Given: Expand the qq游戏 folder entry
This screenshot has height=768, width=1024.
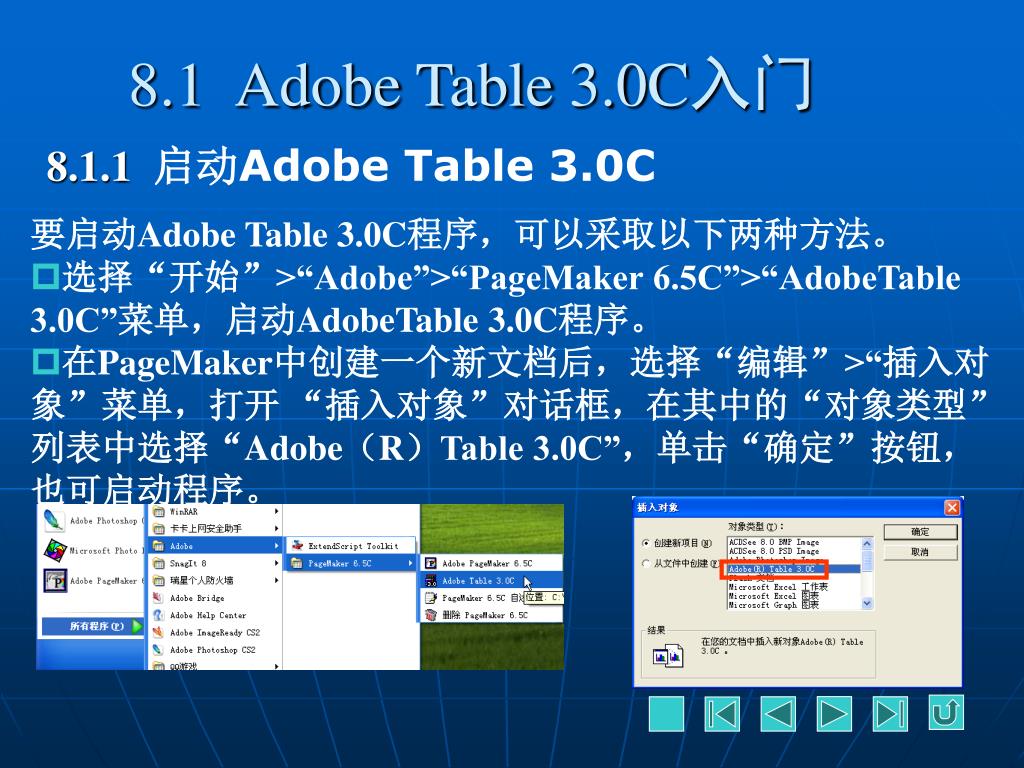Looking at the screenshot, I should pos(216,665).
